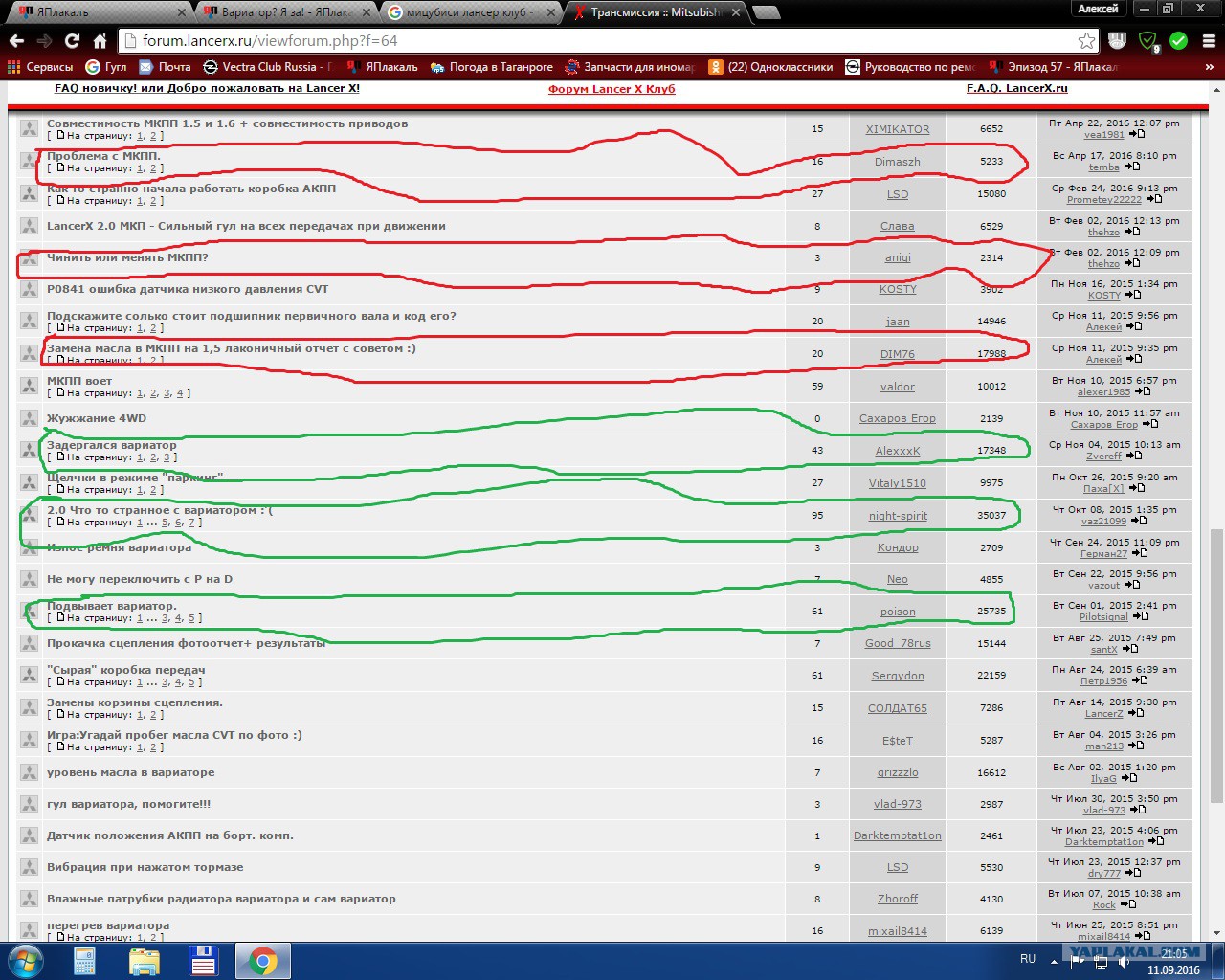The image size is (1225, 980).
Task: Jump to last post icon next to alexer1985
Action: pyautogui.click(x=1142, y=392)
